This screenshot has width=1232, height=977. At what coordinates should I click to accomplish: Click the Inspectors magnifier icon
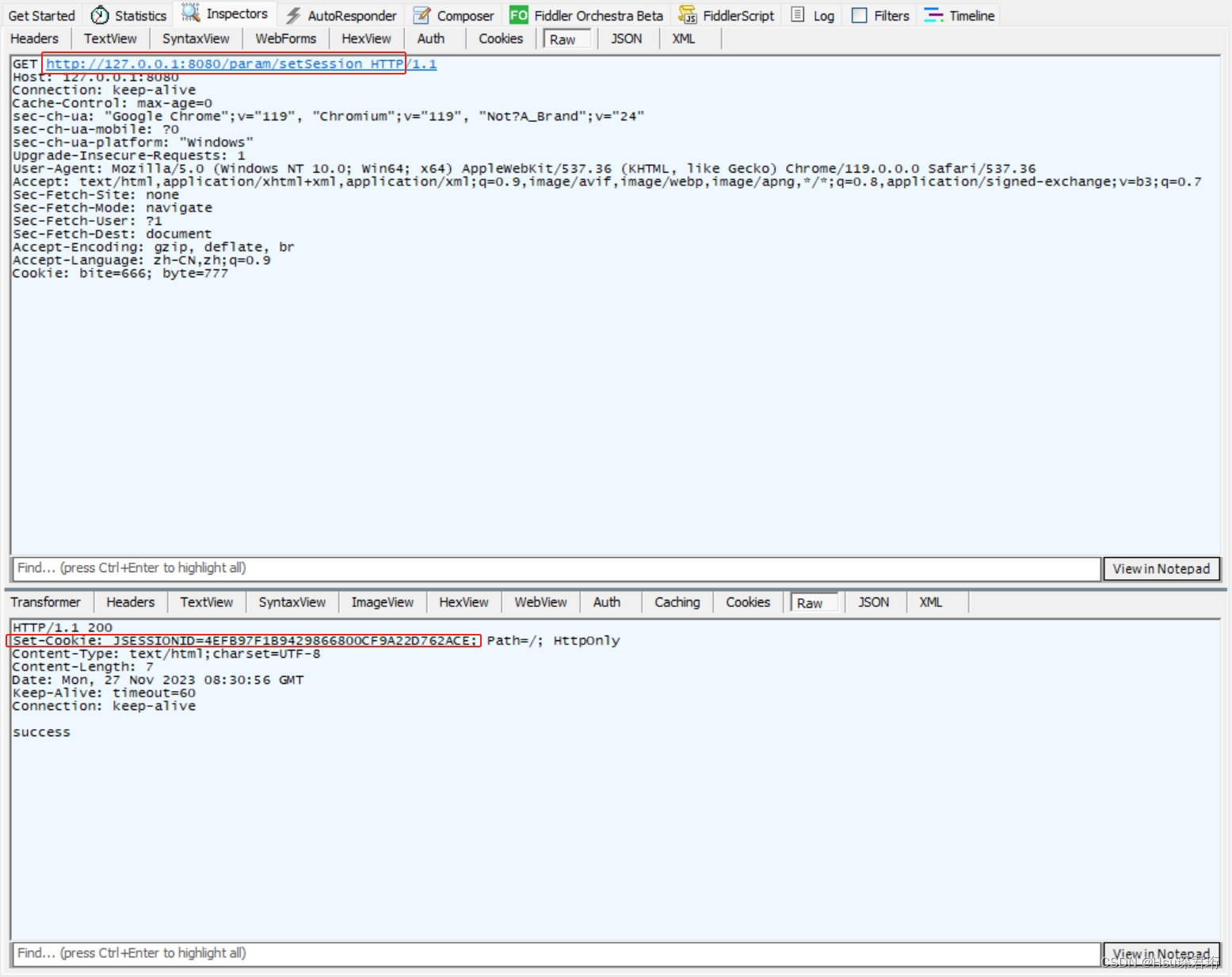pos(190,13)
